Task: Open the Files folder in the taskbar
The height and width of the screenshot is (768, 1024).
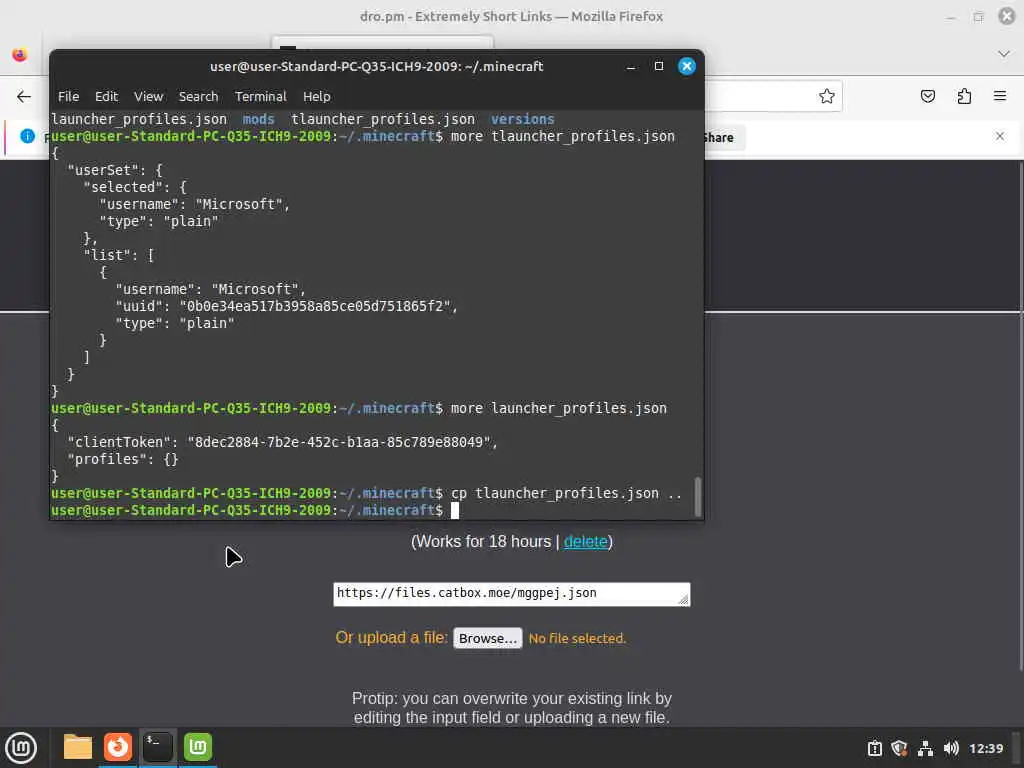Action: pos(78,747)
